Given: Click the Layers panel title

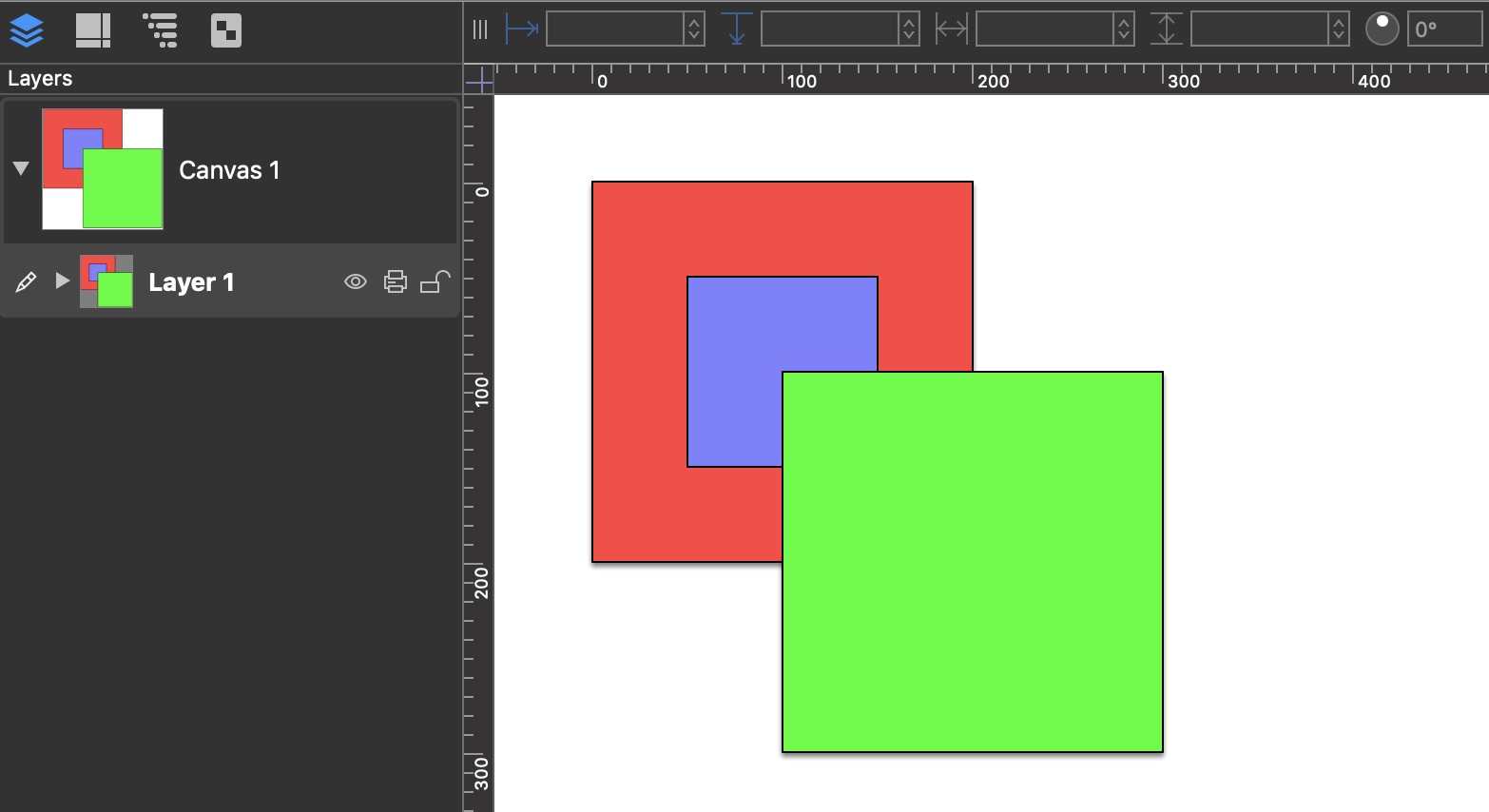Looking at the screenshot, I should pos(40,79).
